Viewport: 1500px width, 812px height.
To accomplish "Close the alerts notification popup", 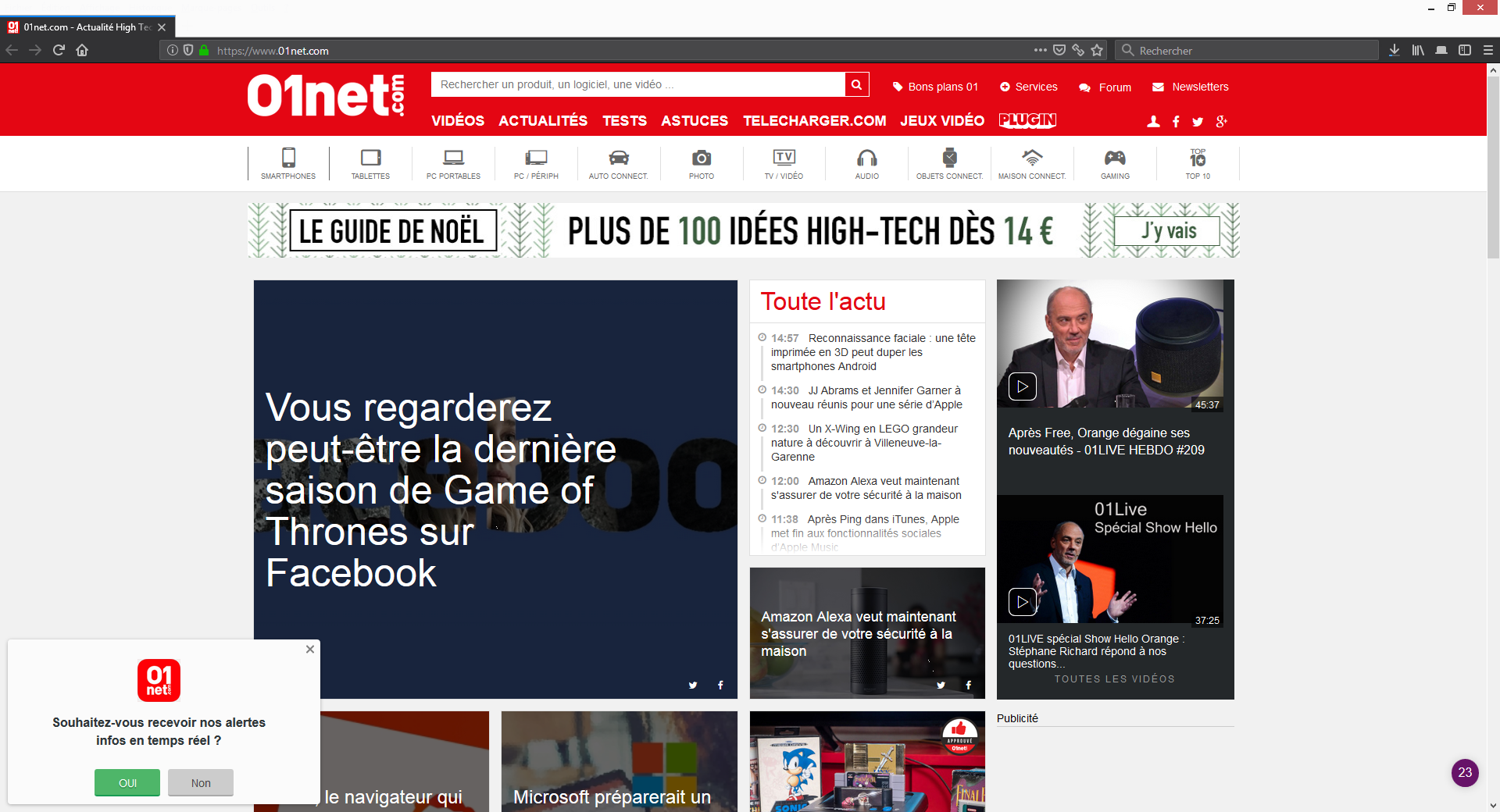I will tap(310, 649).
